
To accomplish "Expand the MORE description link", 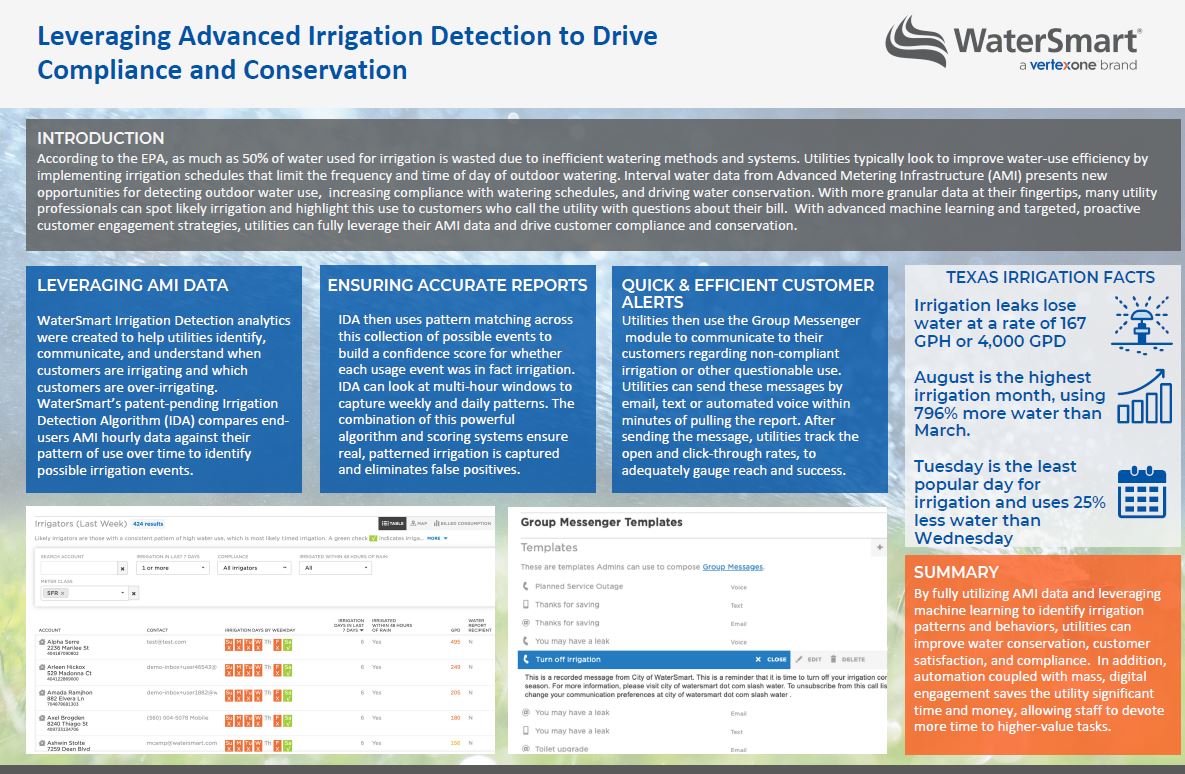I will coord(437,538).
